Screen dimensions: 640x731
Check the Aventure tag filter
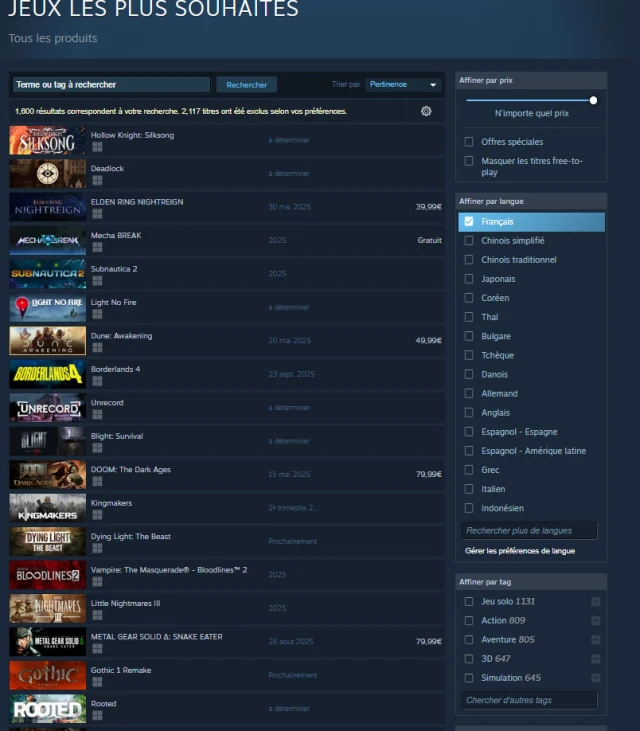(x=469, y=640)
